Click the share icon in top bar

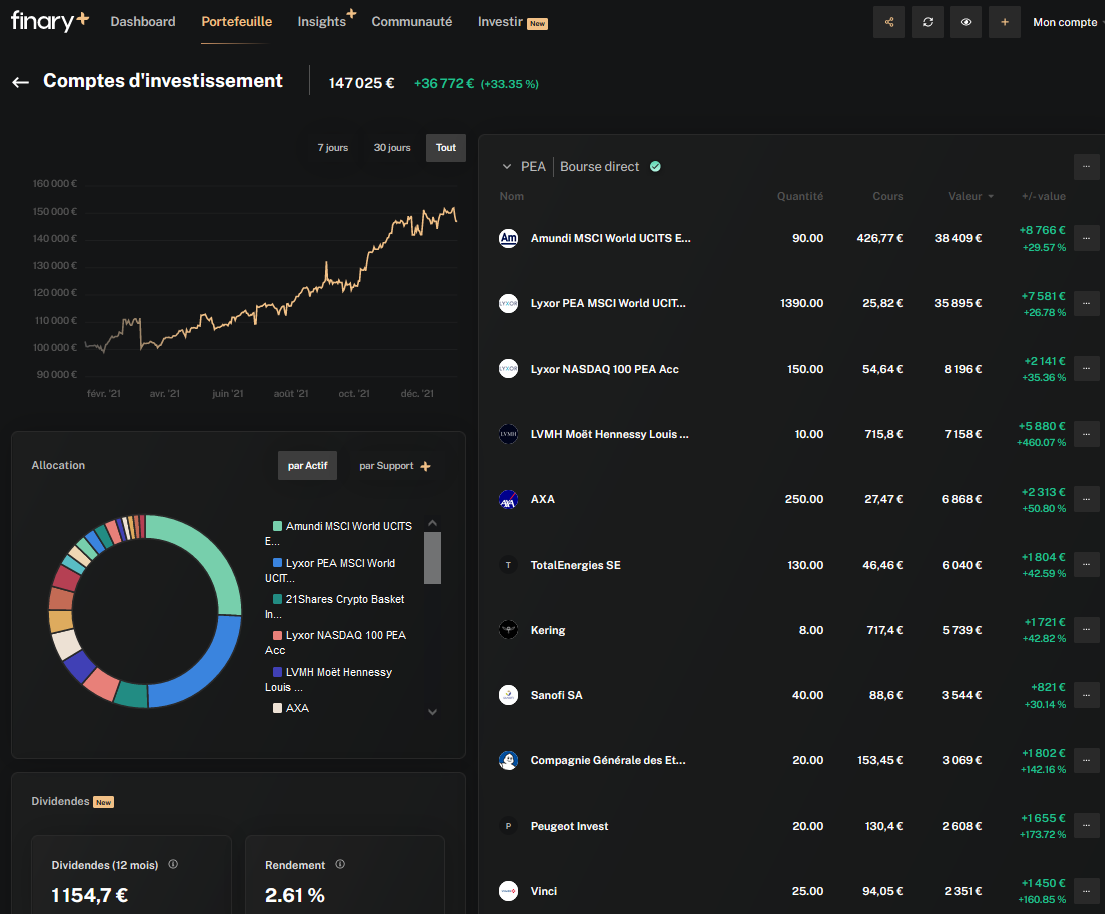coord(889,22)
